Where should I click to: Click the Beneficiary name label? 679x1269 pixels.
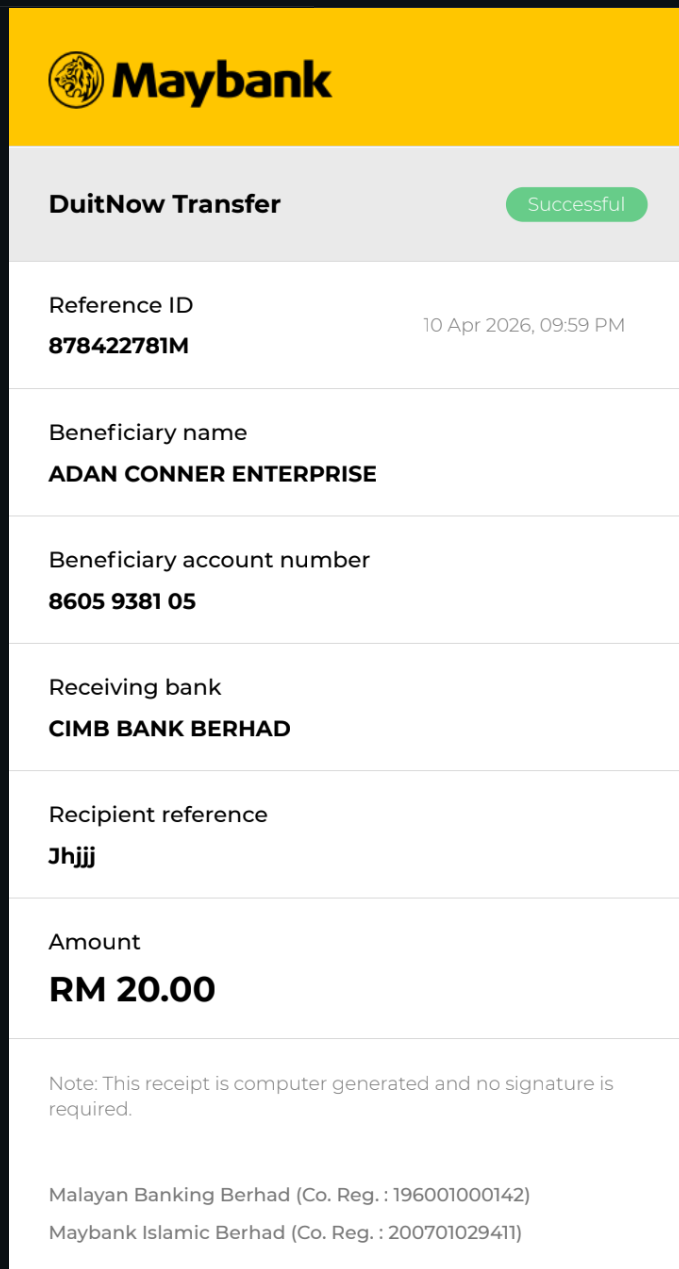coord(148,432)
